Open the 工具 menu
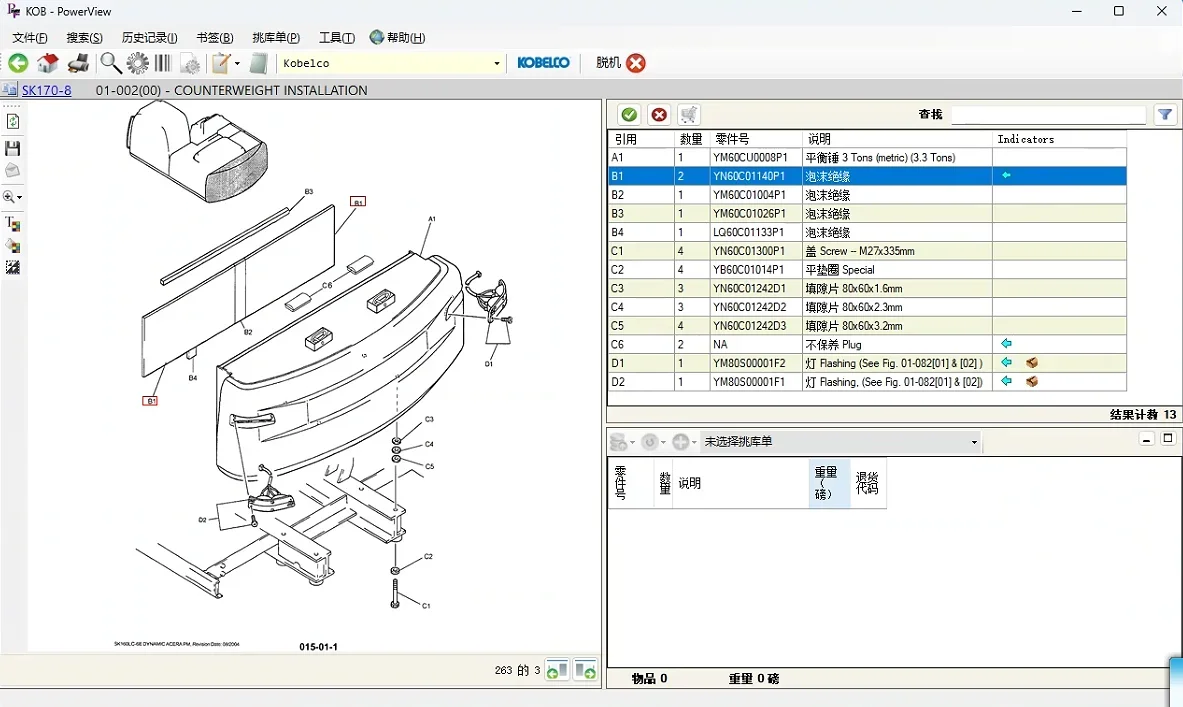Image resolution: width=1183 pixels, height=707 pixels. coord(336,37)
